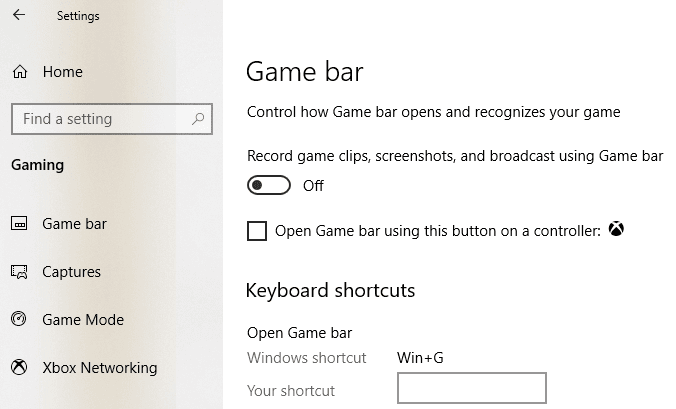Enable the Open Game bar controller checkbox
Image resolution: width=676 pixels, height=409 pixels.
pos(257,231)
